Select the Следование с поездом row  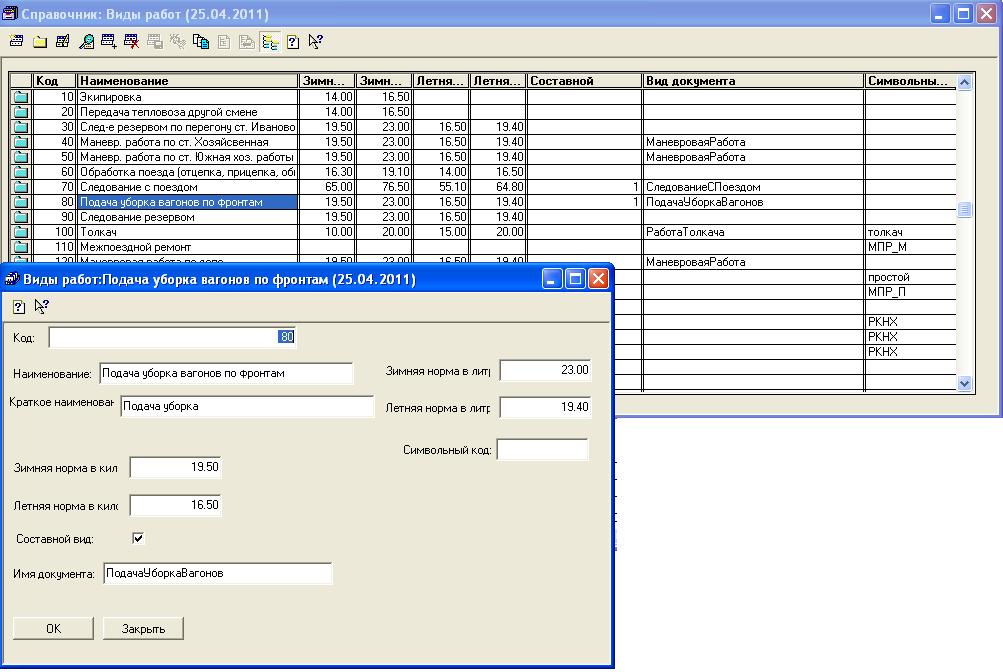pyautogui.click(x=187, y=187)
